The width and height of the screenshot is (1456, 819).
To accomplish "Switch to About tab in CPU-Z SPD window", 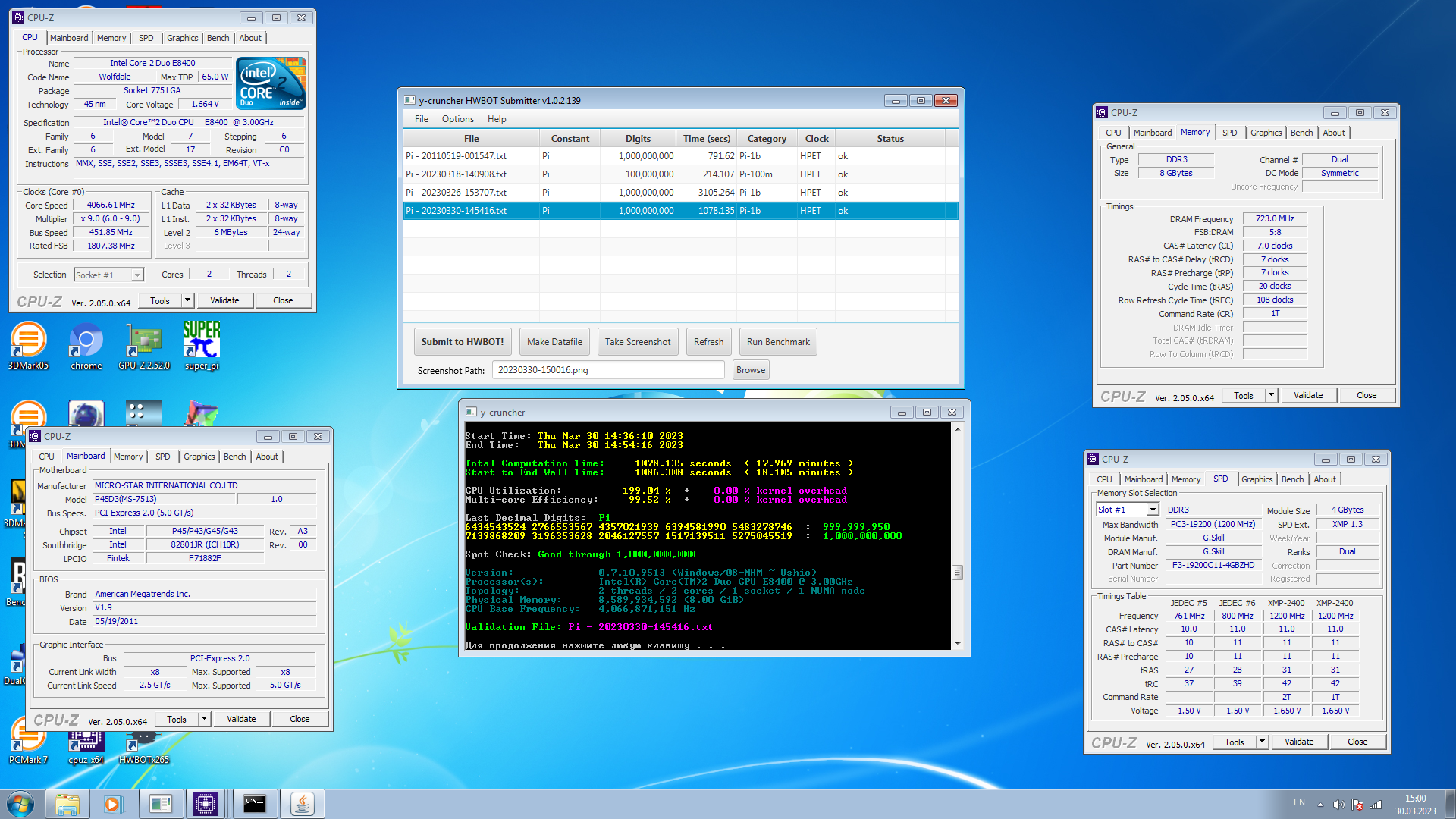I will pos(1325,479).
